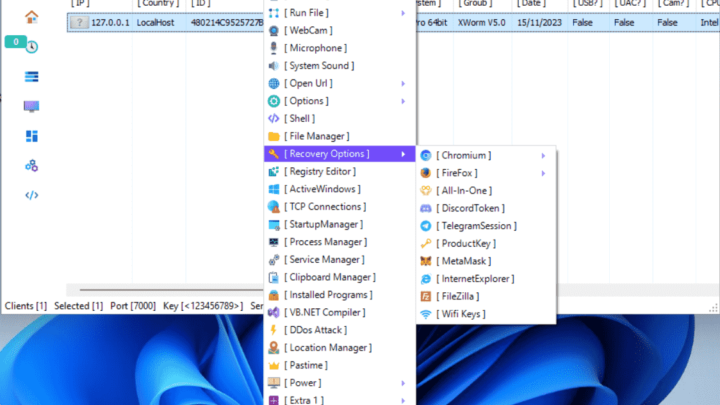720x405 pixels.
Task: Click the Microphone menu icon
Action: click(x=274, y=48)
